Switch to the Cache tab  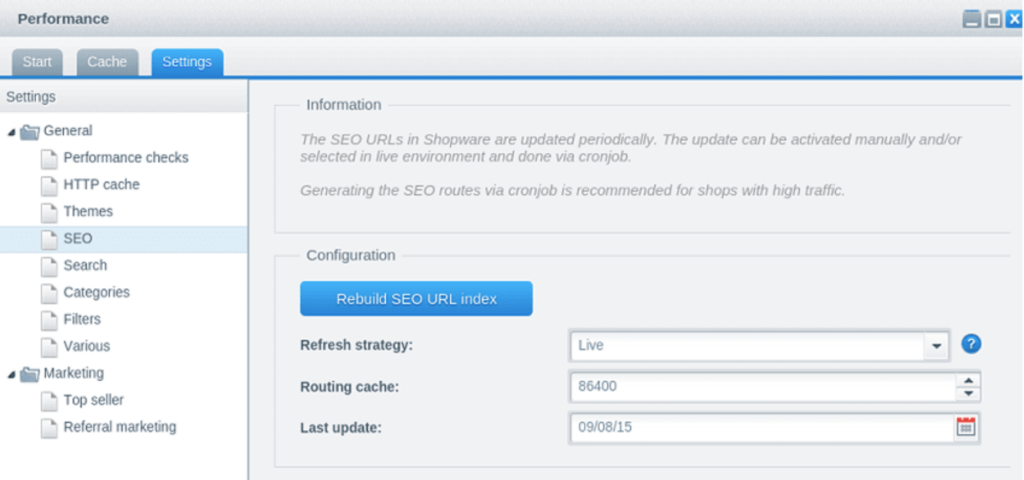107,62
